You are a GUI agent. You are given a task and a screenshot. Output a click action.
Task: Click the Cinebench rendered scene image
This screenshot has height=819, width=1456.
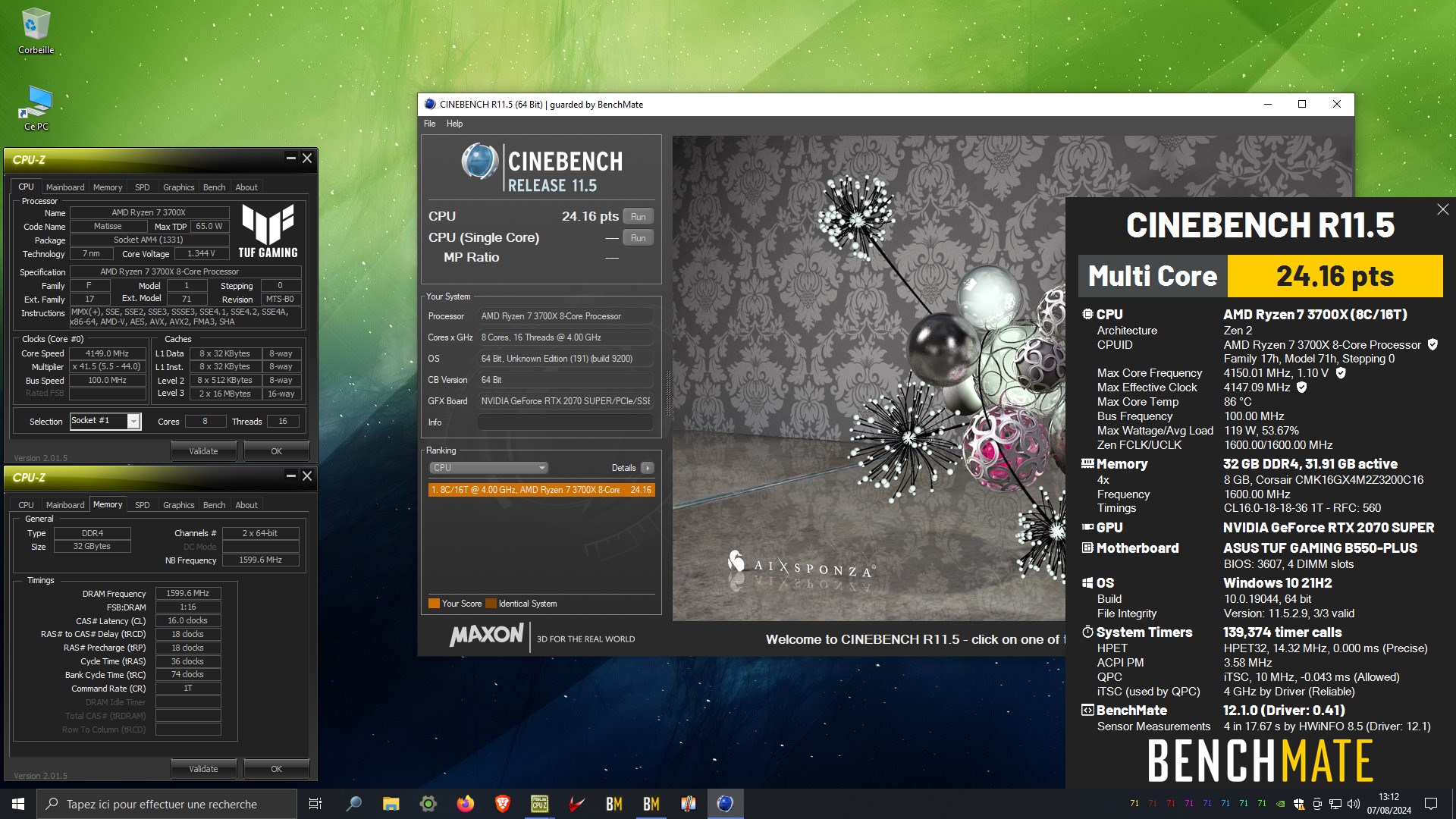[x=868, y=378]
